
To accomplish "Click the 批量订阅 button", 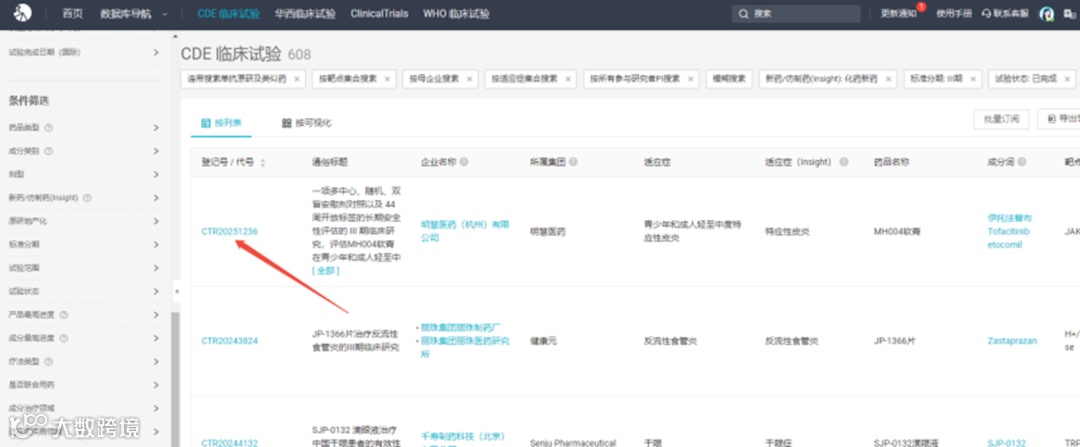I will (x=1001, y=118).
